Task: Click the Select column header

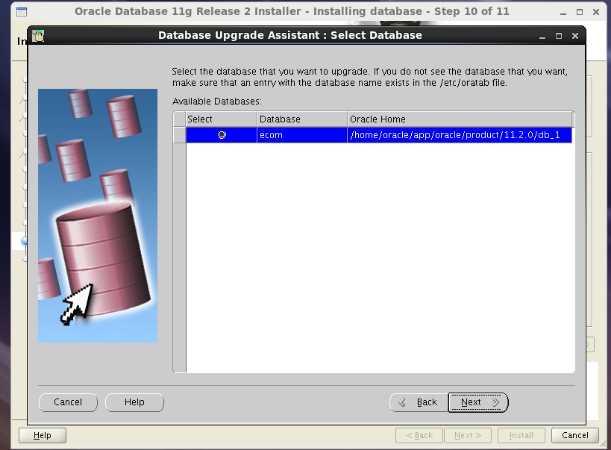Action: [221, 119]
